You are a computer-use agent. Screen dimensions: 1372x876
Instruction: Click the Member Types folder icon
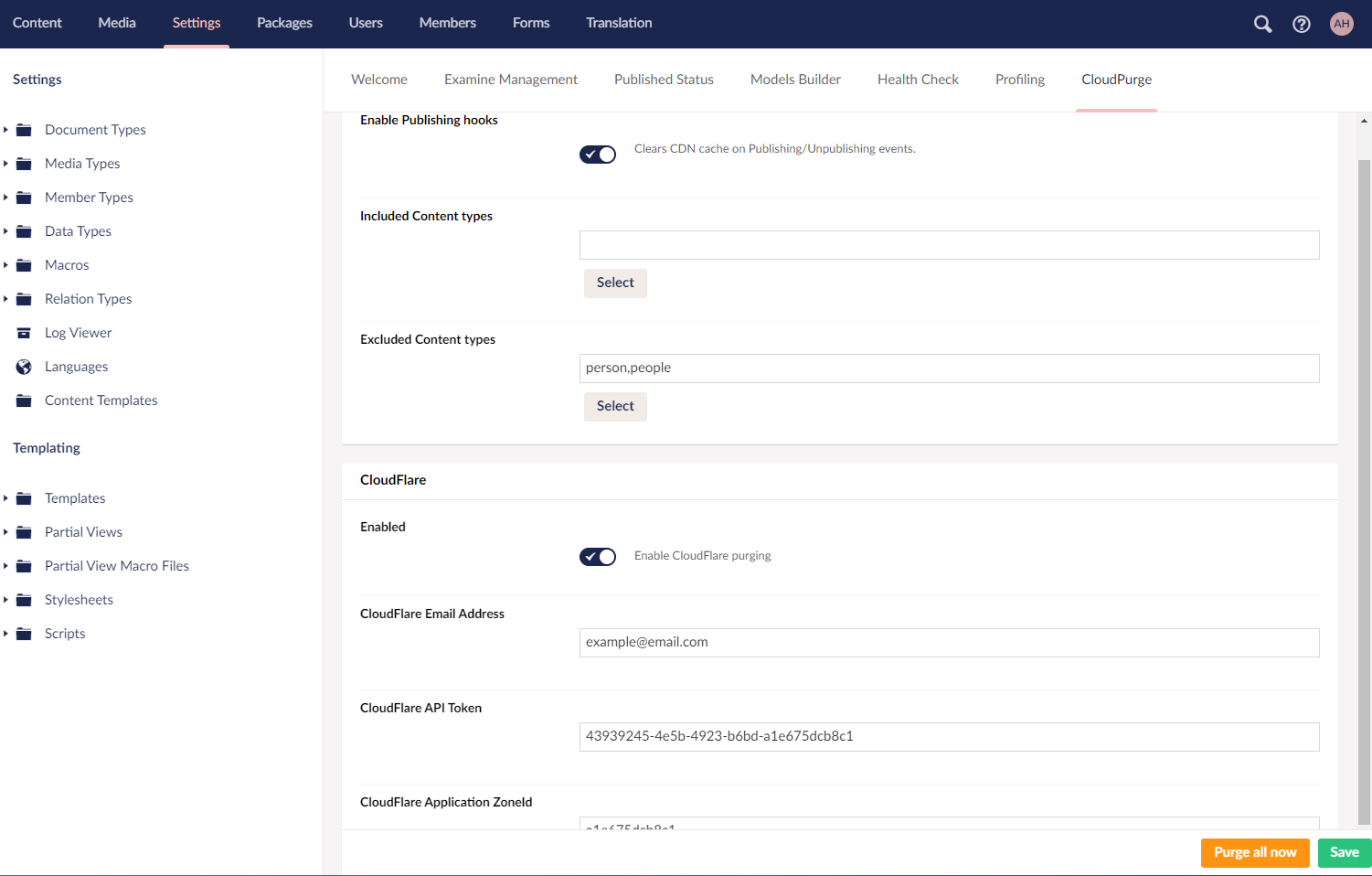(25, 198)
